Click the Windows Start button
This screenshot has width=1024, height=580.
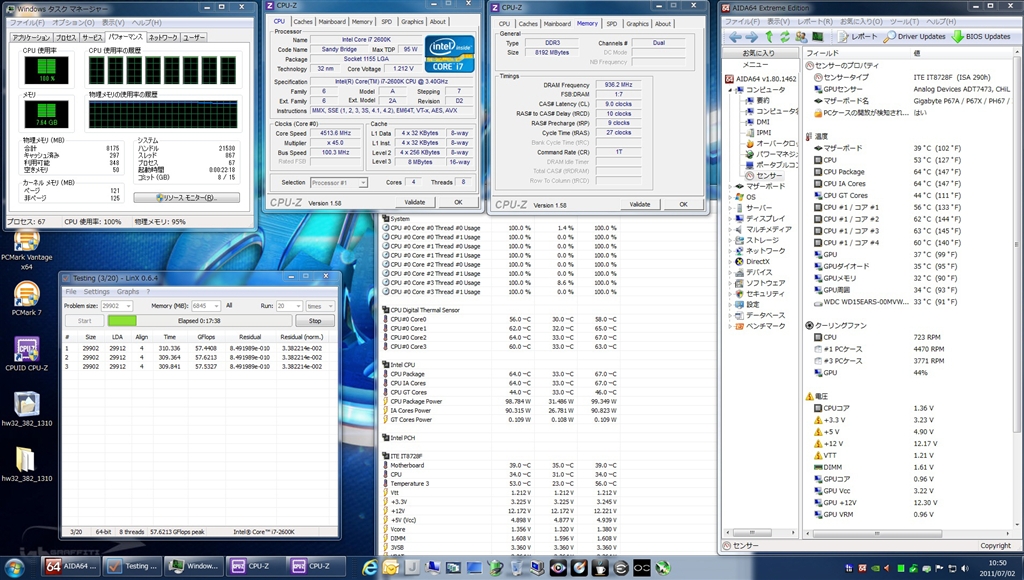click(17, 566)
